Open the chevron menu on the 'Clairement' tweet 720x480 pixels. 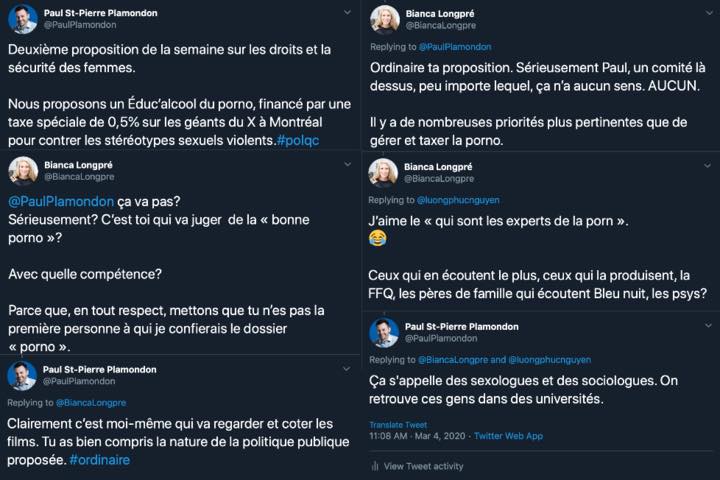pos(346,368)
